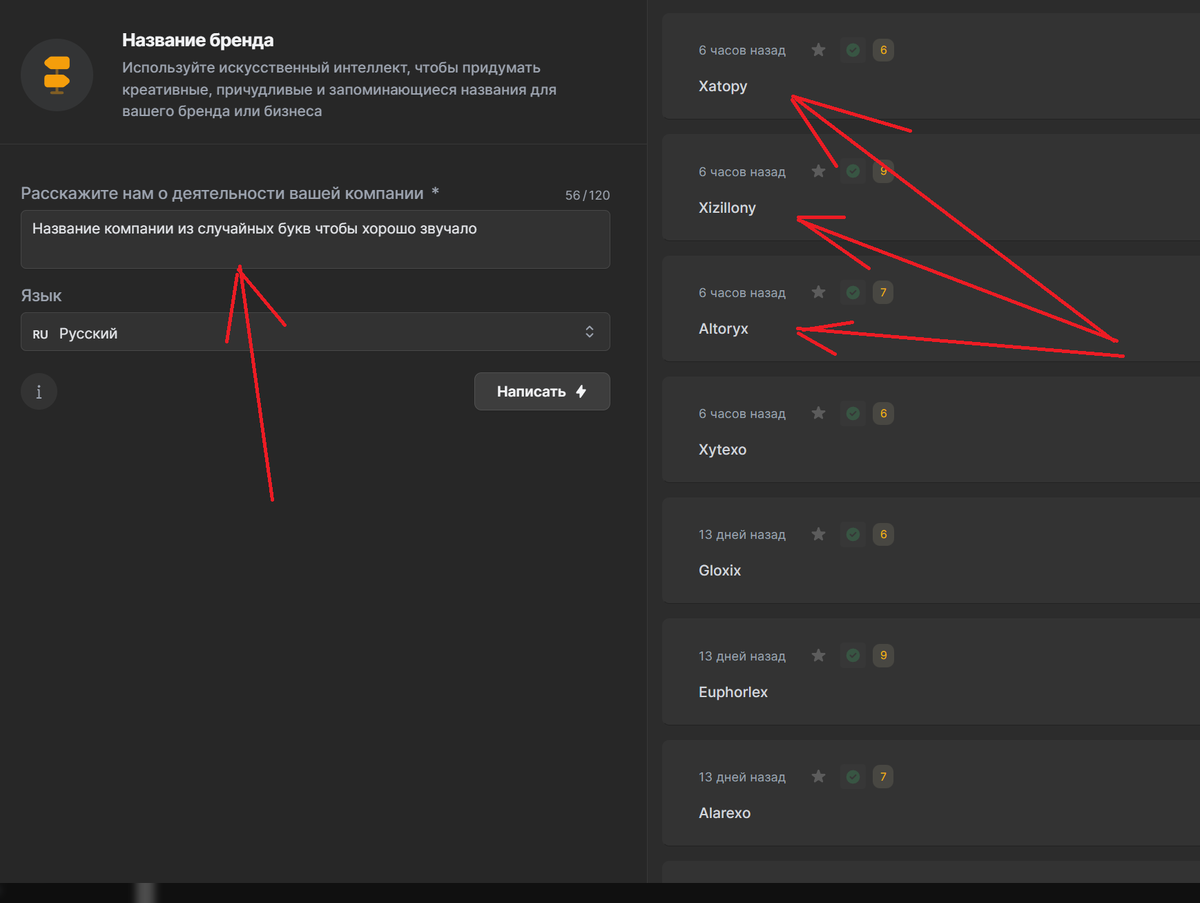
Task: Select the Xizillony generated name
Action: [x=727, y=208]
